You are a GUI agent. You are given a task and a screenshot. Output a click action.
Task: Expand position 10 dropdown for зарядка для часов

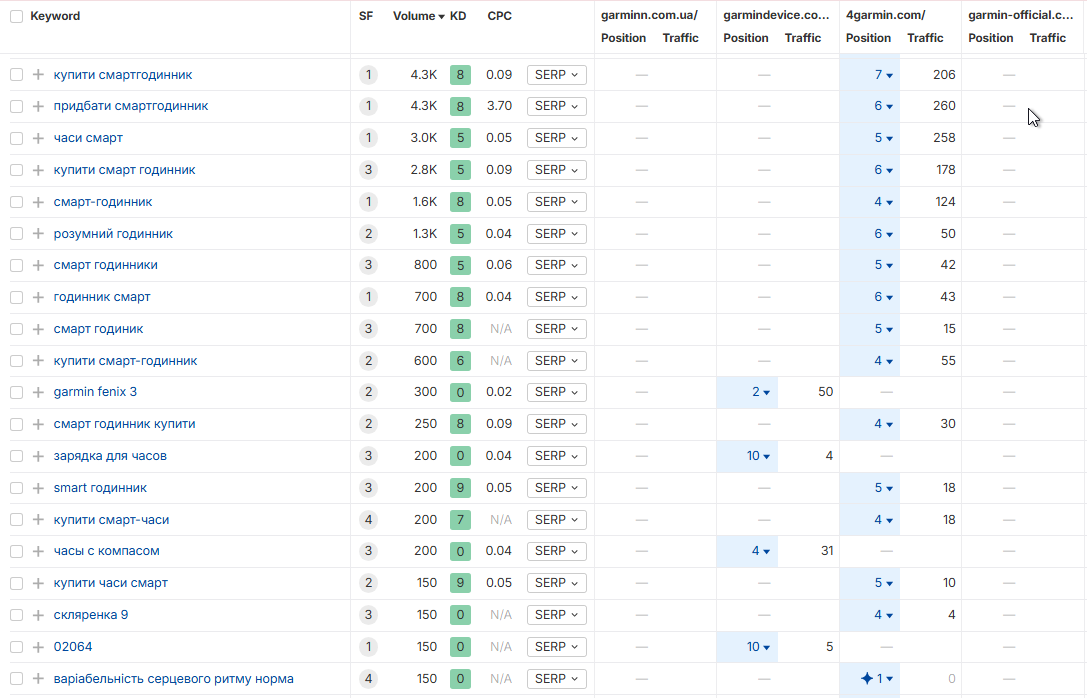758,456
